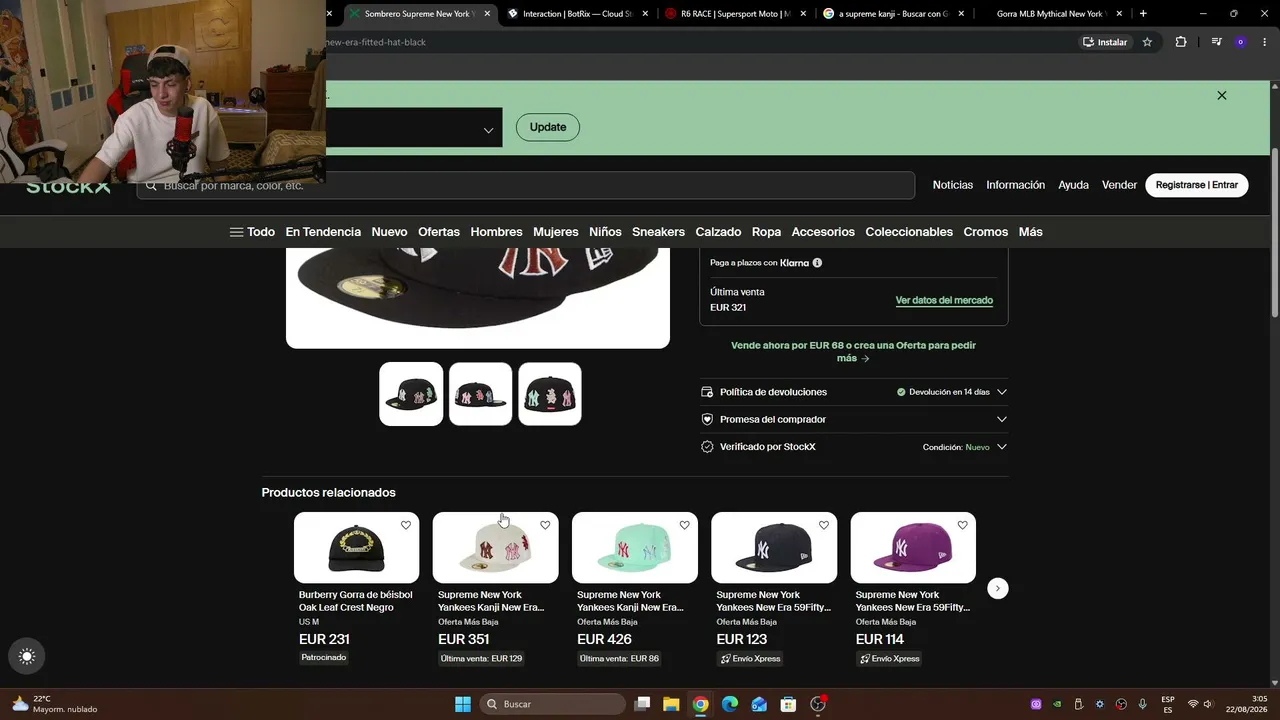
Task: Open the volume speaker tray icon
Action: click(x=1208, y=704)
